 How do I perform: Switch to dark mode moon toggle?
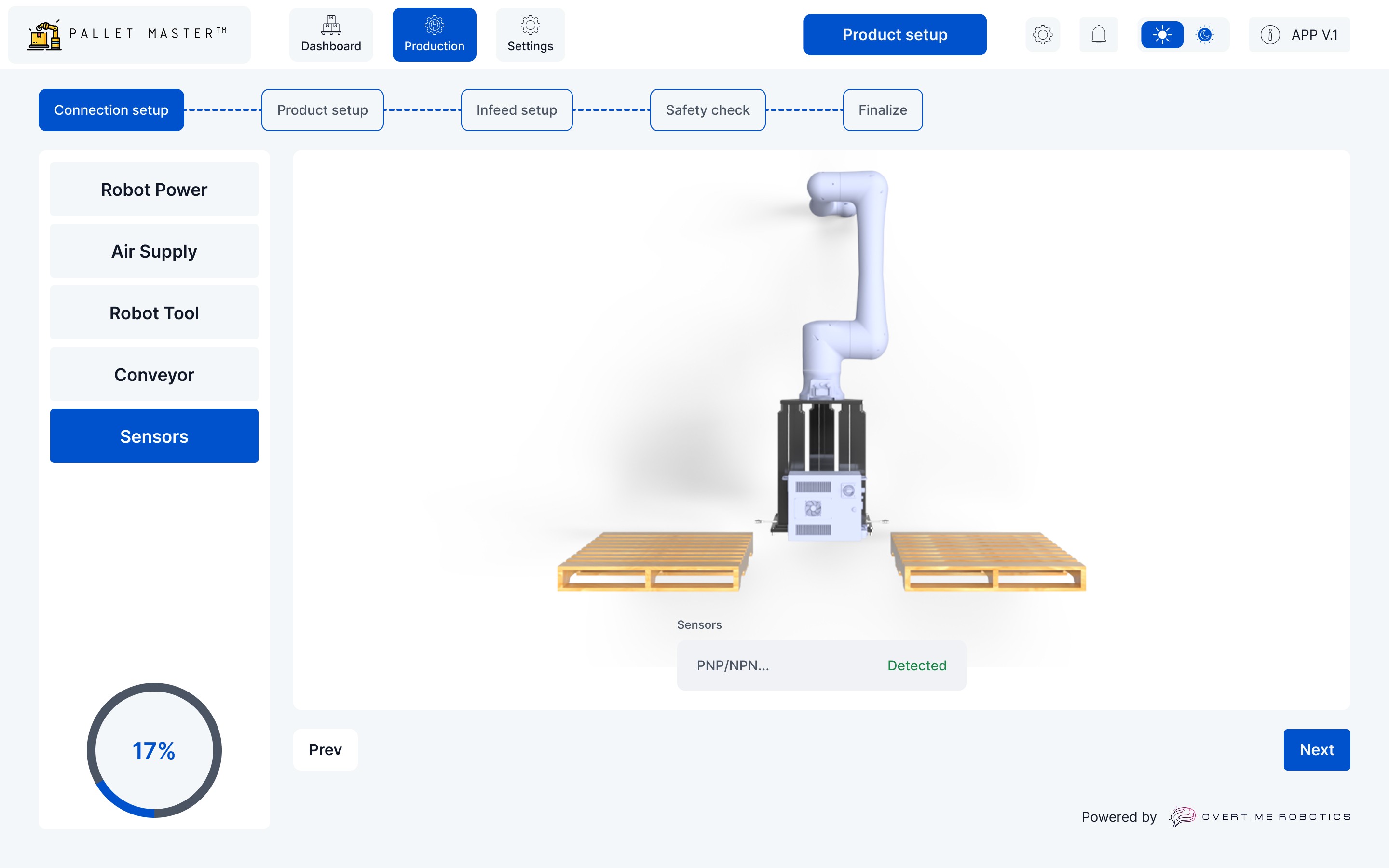coord(1205,35)
